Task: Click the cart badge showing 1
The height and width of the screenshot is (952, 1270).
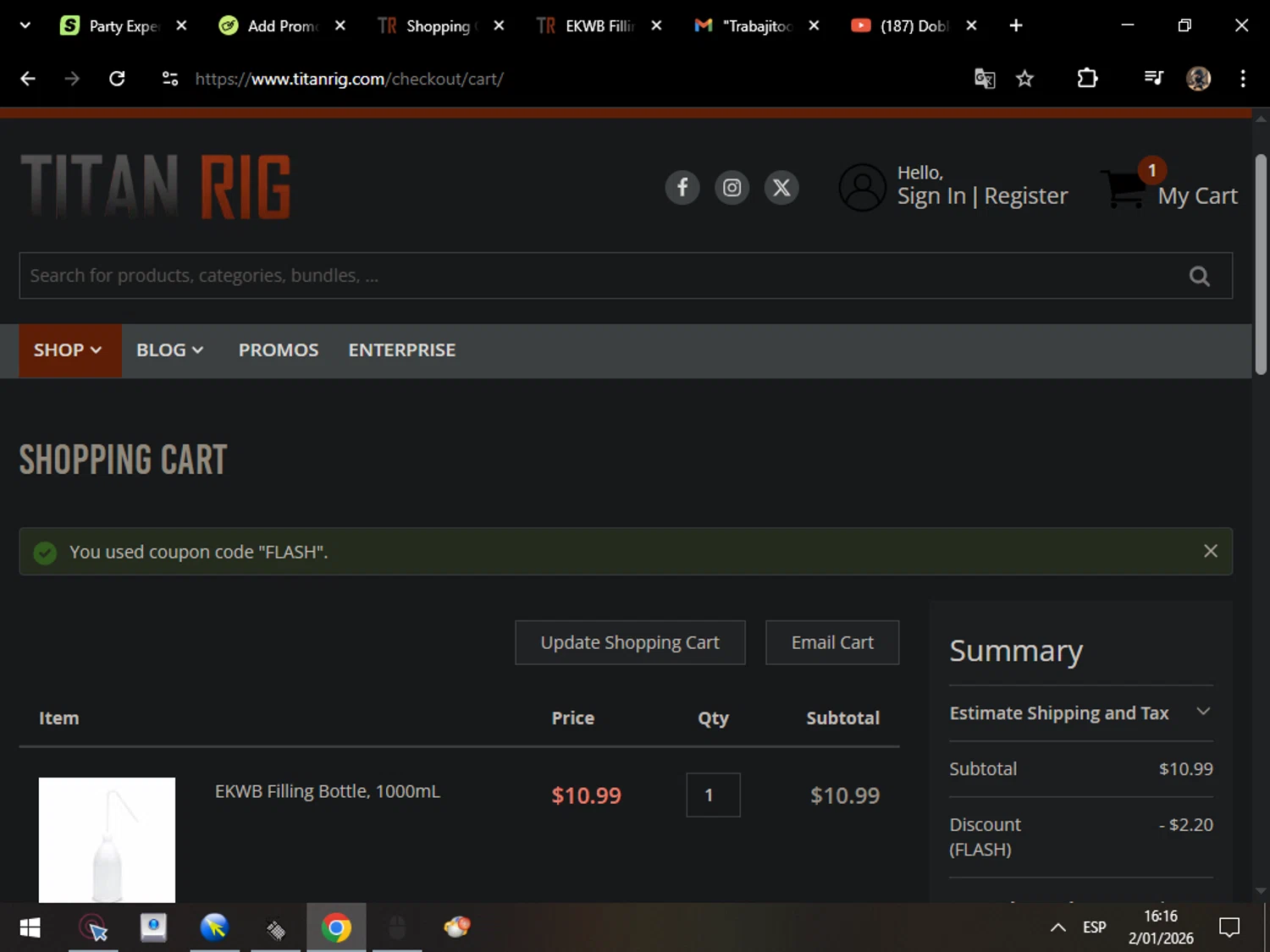Action: tap(1151, 170)
